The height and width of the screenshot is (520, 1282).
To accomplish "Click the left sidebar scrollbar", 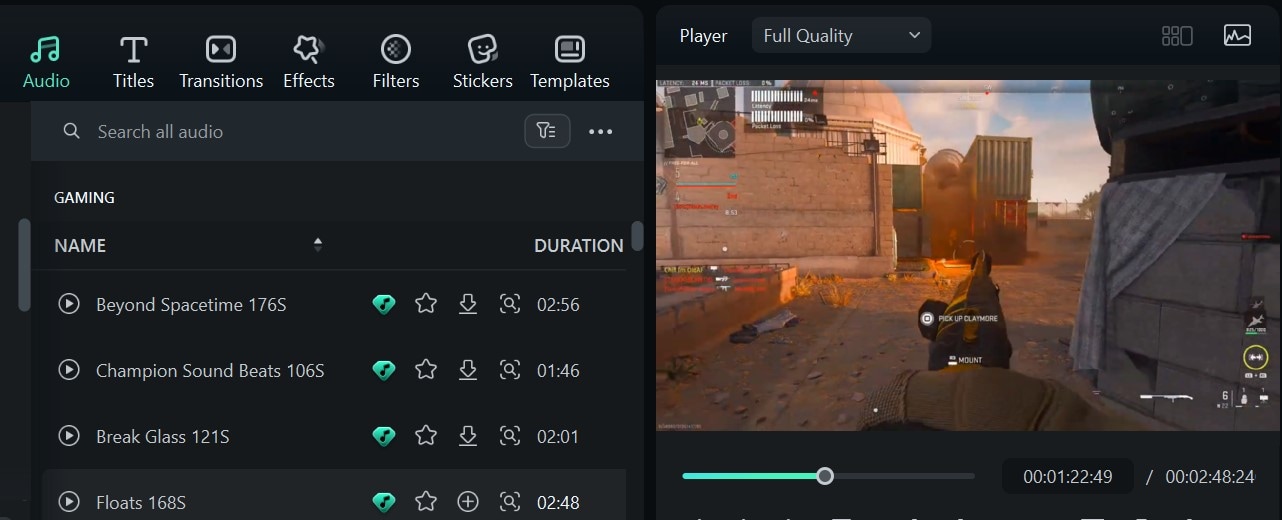I will [24, 264].
